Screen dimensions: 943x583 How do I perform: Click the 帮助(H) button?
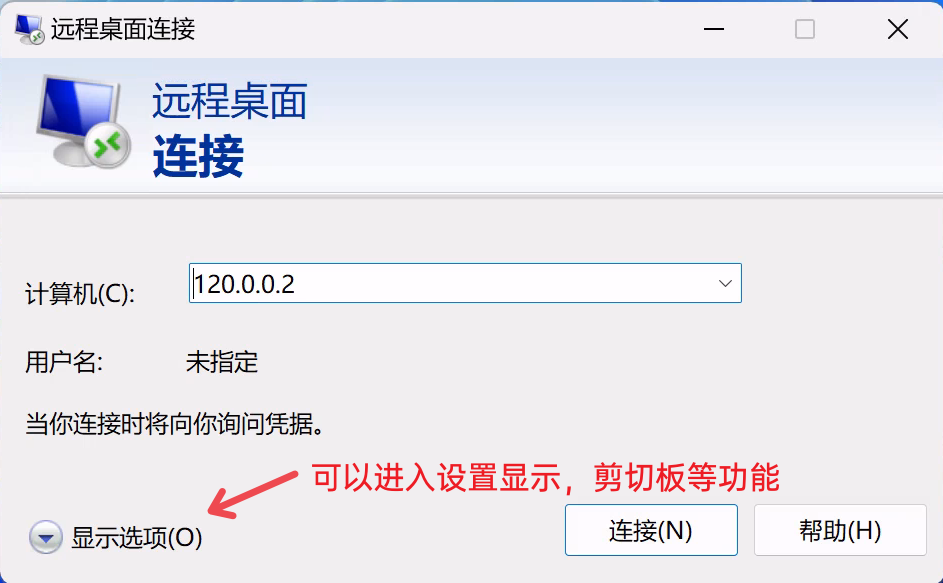840,530
